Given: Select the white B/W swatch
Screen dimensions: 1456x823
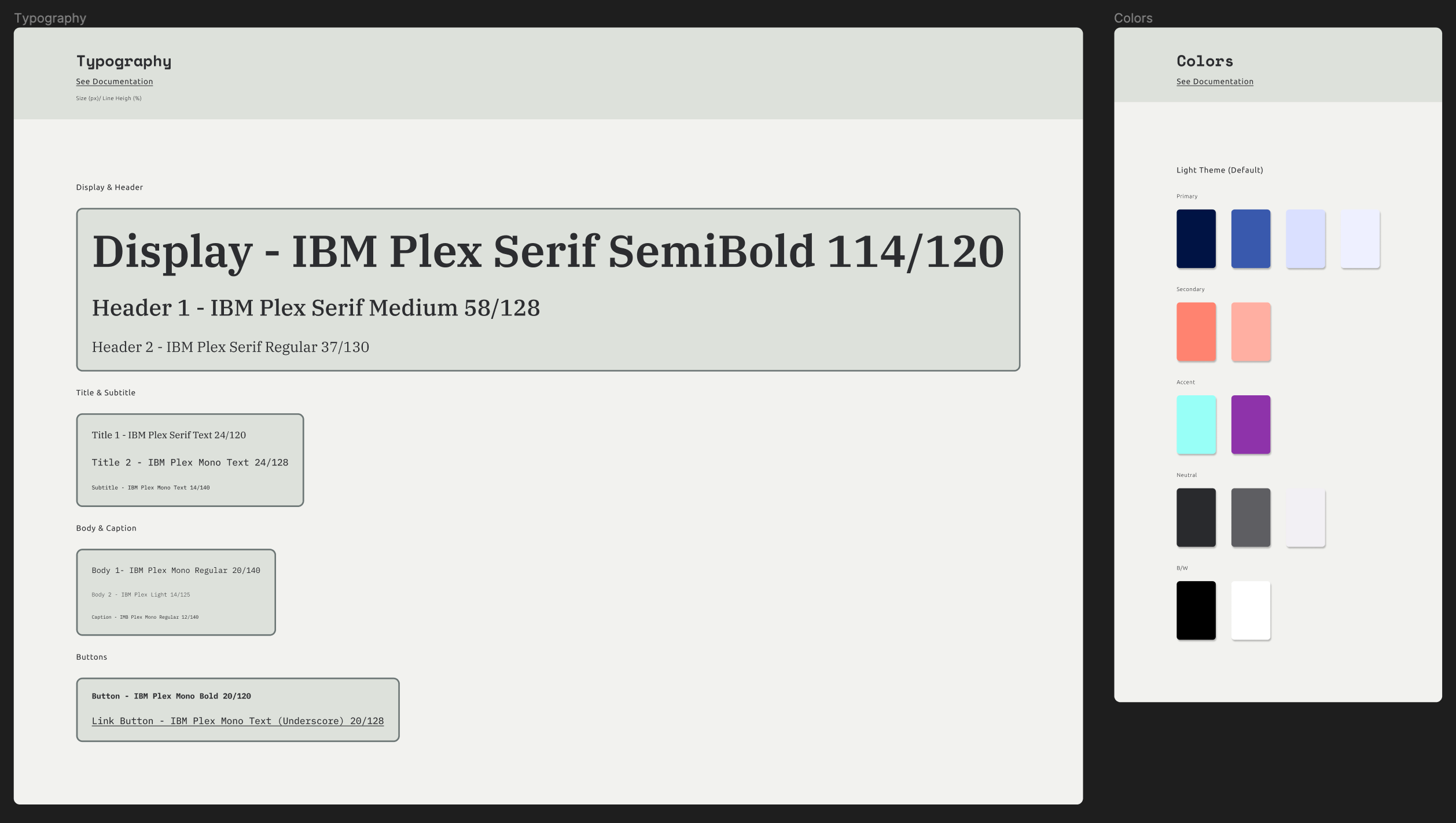Looking at the screenshot, I should coord(1251,611).
